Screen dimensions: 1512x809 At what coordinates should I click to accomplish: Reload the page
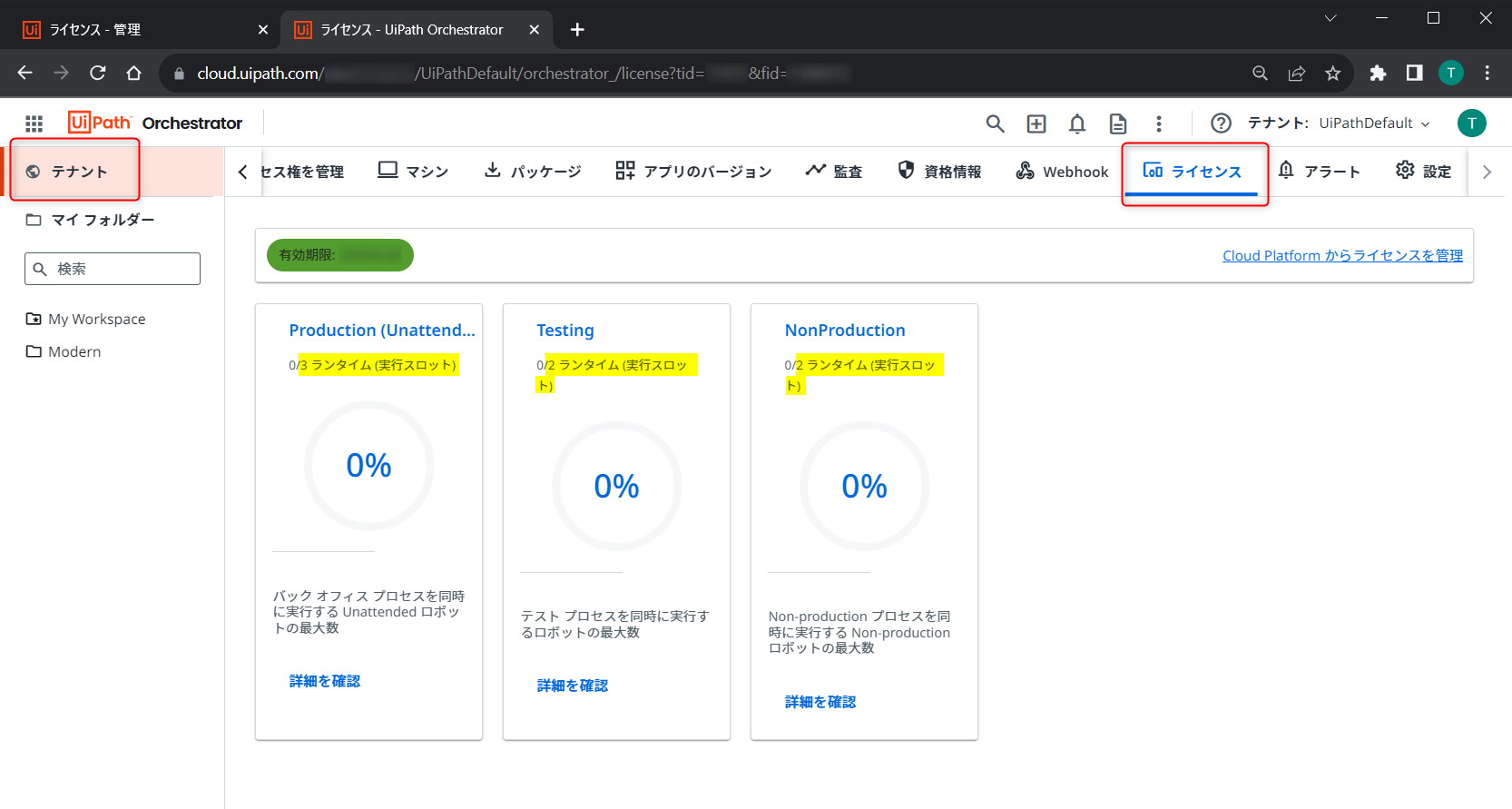[98, 73]
